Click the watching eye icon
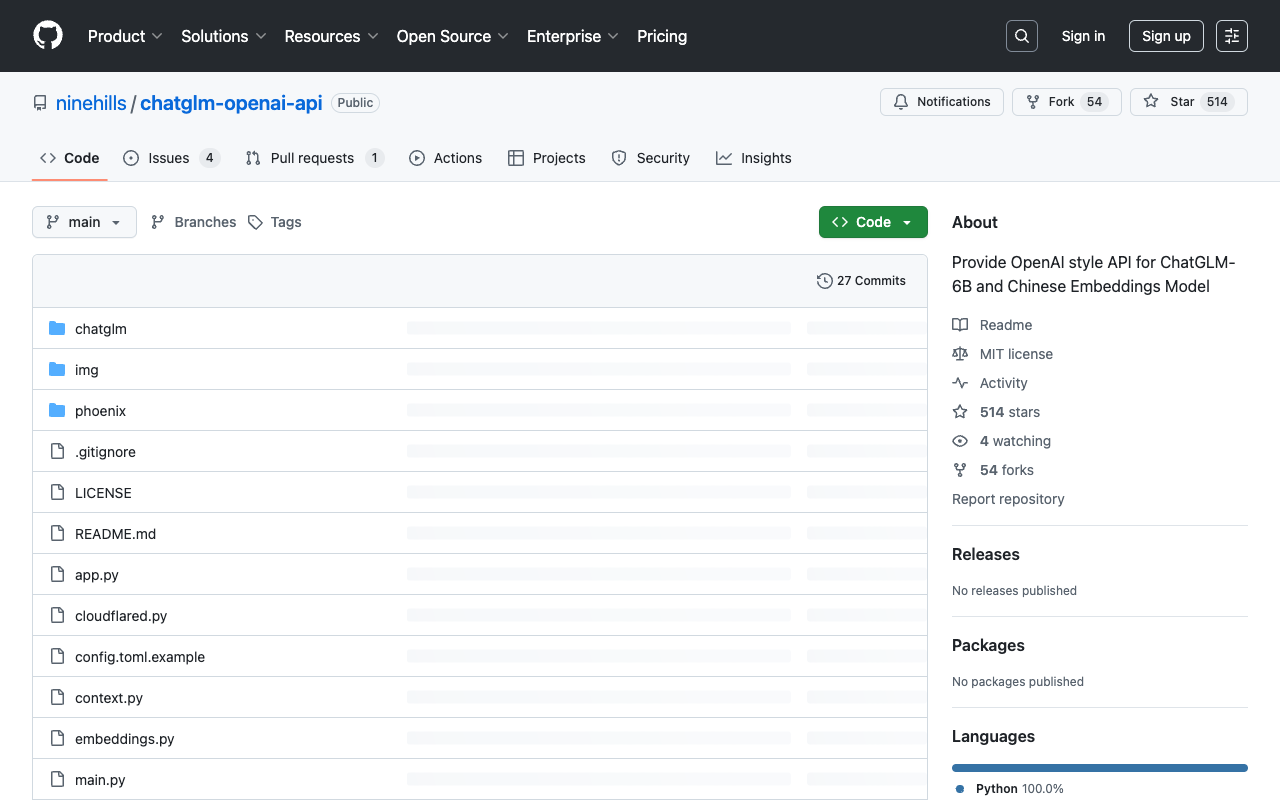Viewport: 1280px width, 800px height. 960,441
